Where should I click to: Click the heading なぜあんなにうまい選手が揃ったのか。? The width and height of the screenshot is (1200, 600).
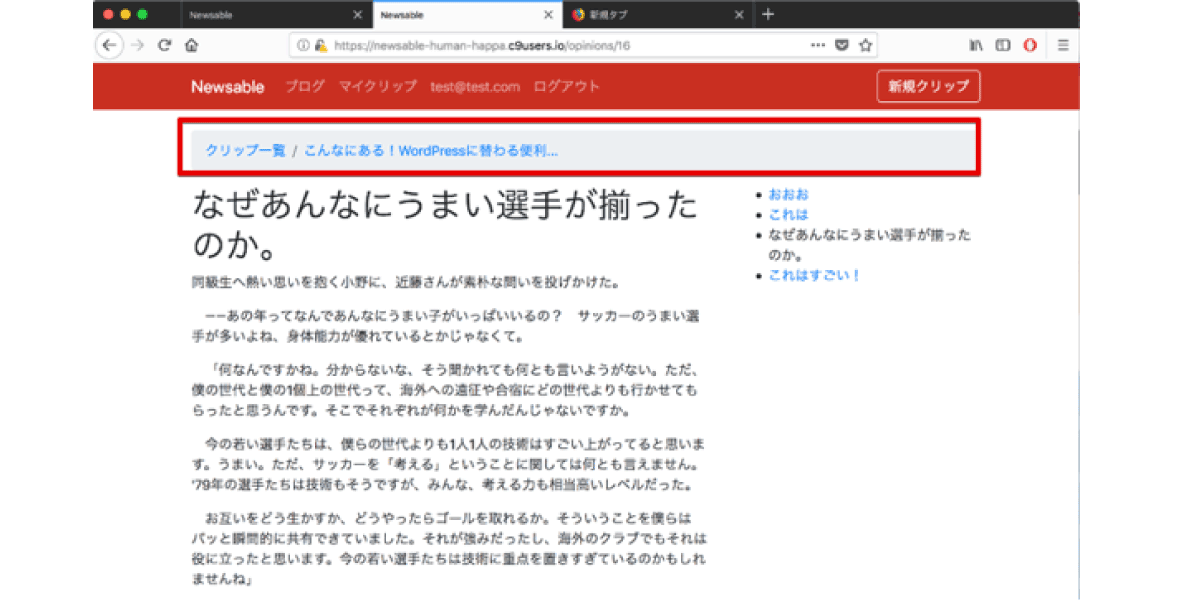pyautogui.click(x=445, y=225)
